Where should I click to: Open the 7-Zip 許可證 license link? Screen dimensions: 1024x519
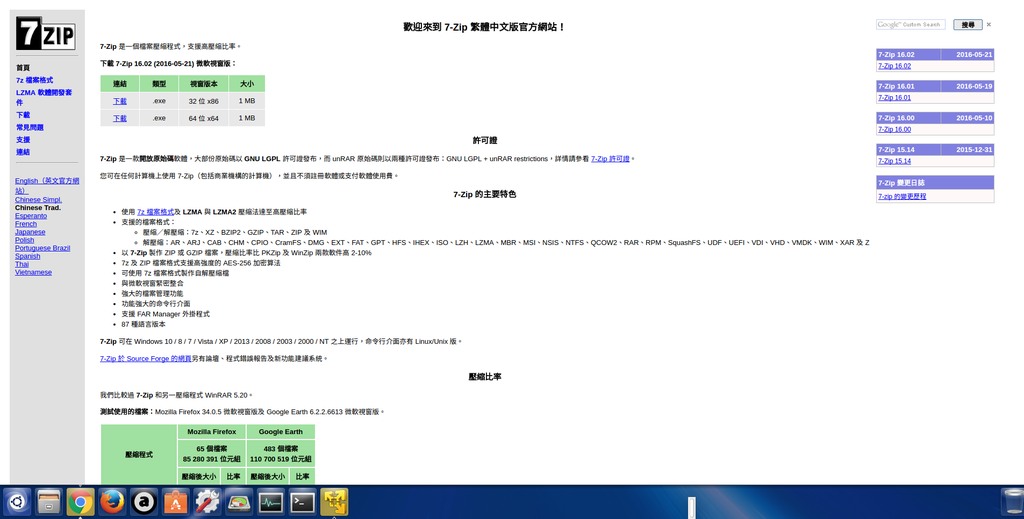click(610, 159)
